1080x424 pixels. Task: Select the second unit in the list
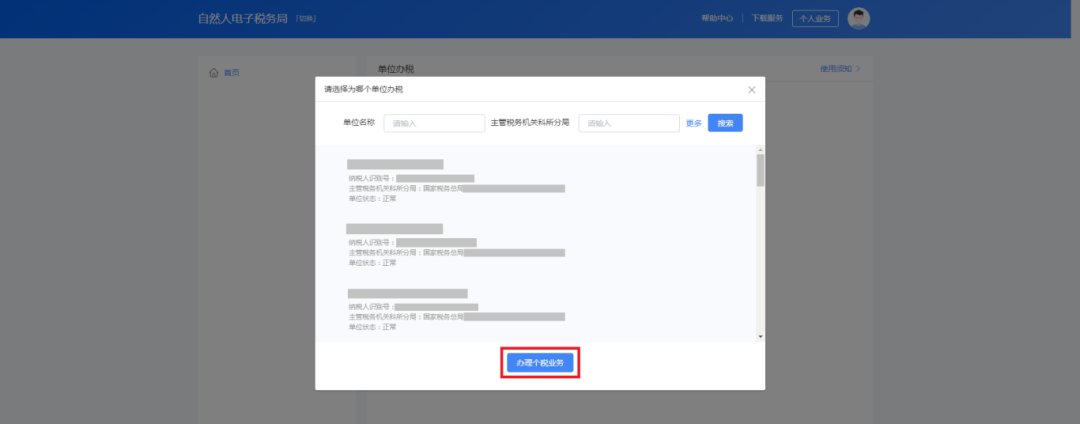(456, 245)
